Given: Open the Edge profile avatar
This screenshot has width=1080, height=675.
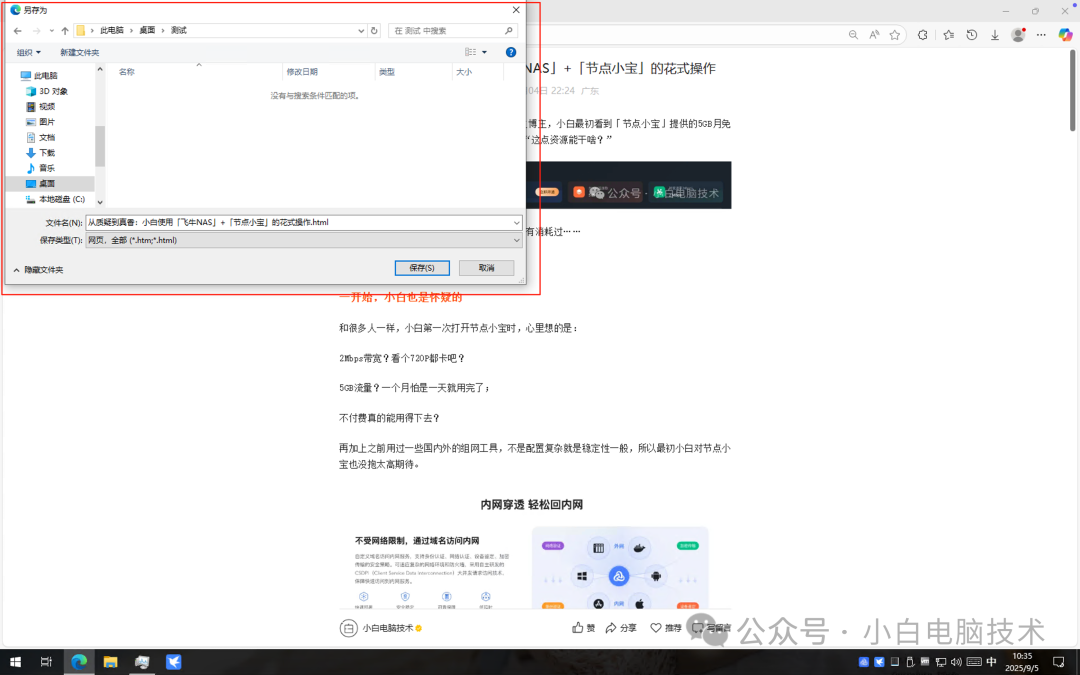Looking at the screenshot, I should pyautogui.click(x=1018, y=34).
